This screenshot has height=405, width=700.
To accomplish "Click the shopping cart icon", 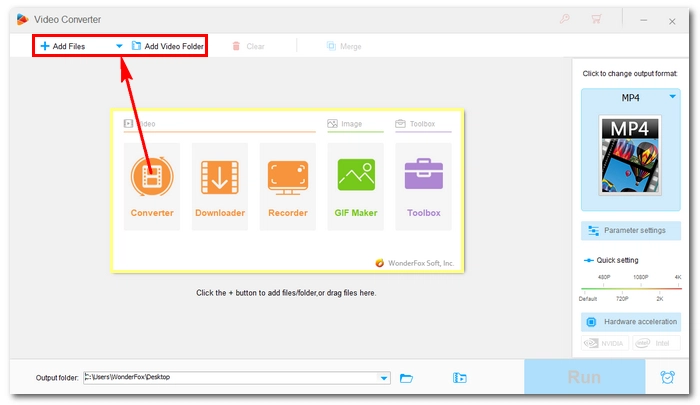I will pyautogui.click(x=596, y=19).
